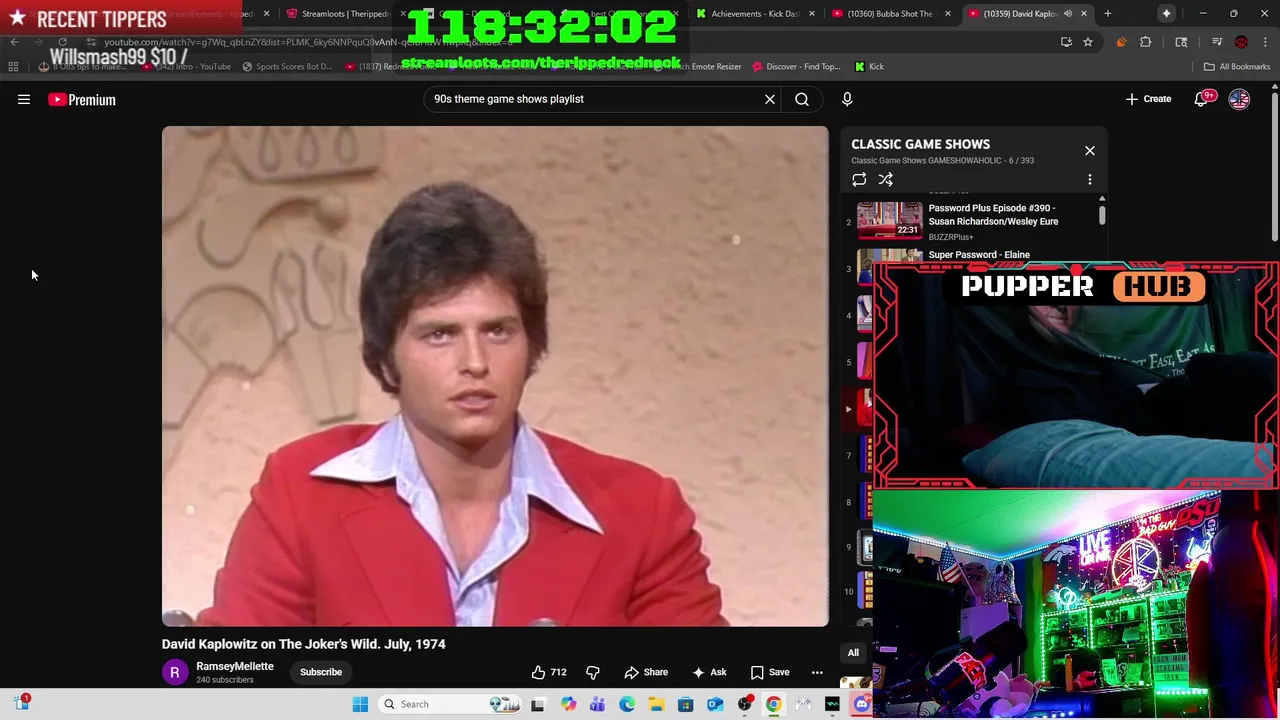Image resolution: width=1280 pixels, height=720 pixels.
Task: Open Task View on taskbar
Action: coord(537,704)
